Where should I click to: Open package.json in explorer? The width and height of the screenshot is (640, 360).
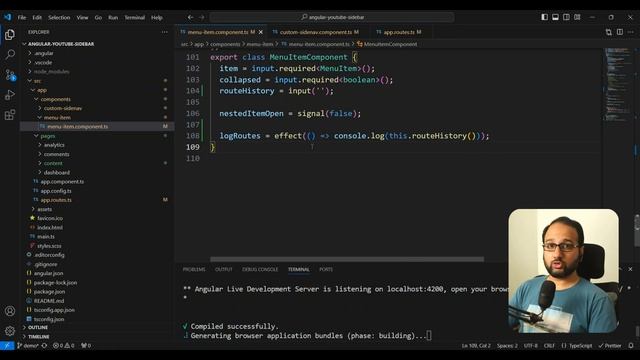(49, 291)
